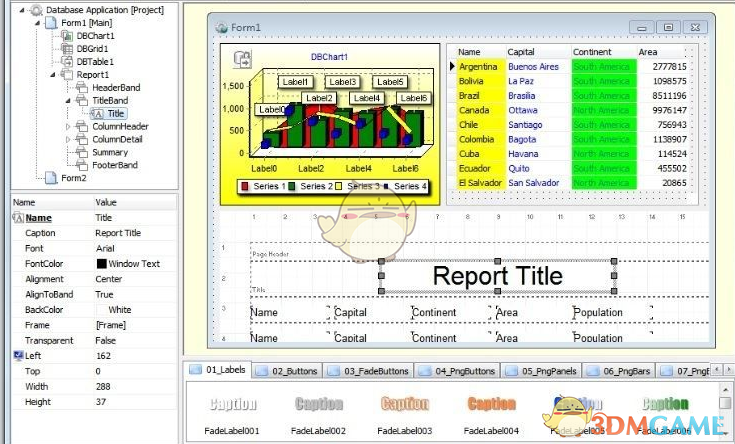
Task: Click the Height value 37
Action: coord(101,402)
